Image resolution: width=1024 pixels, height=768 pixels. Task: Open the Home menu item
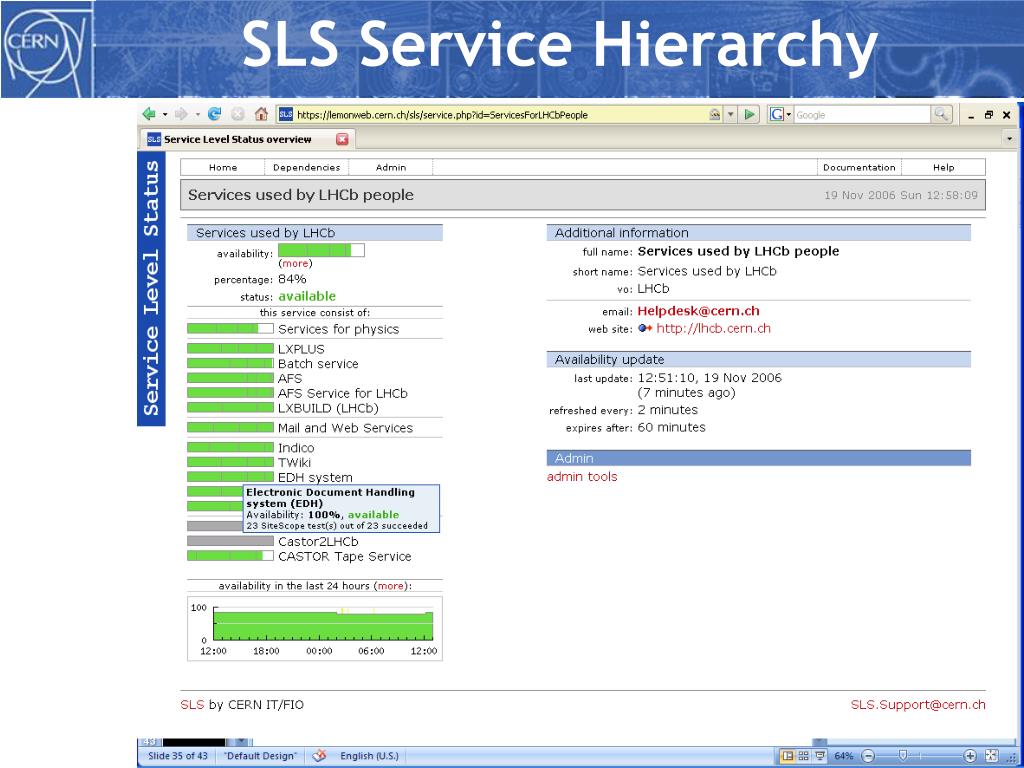(223, 167)
